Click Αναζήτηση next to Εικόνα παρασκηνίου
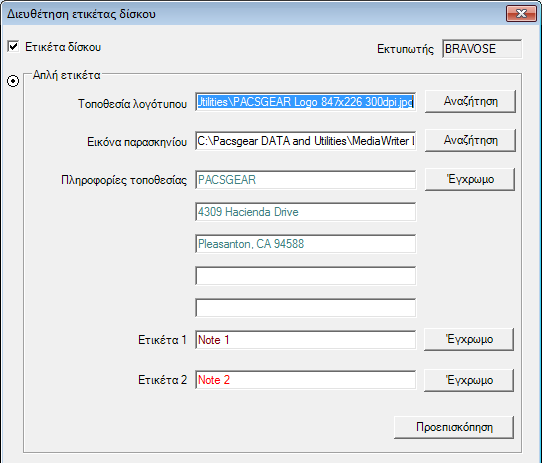The image size is (542, 463). pos(470,140)
